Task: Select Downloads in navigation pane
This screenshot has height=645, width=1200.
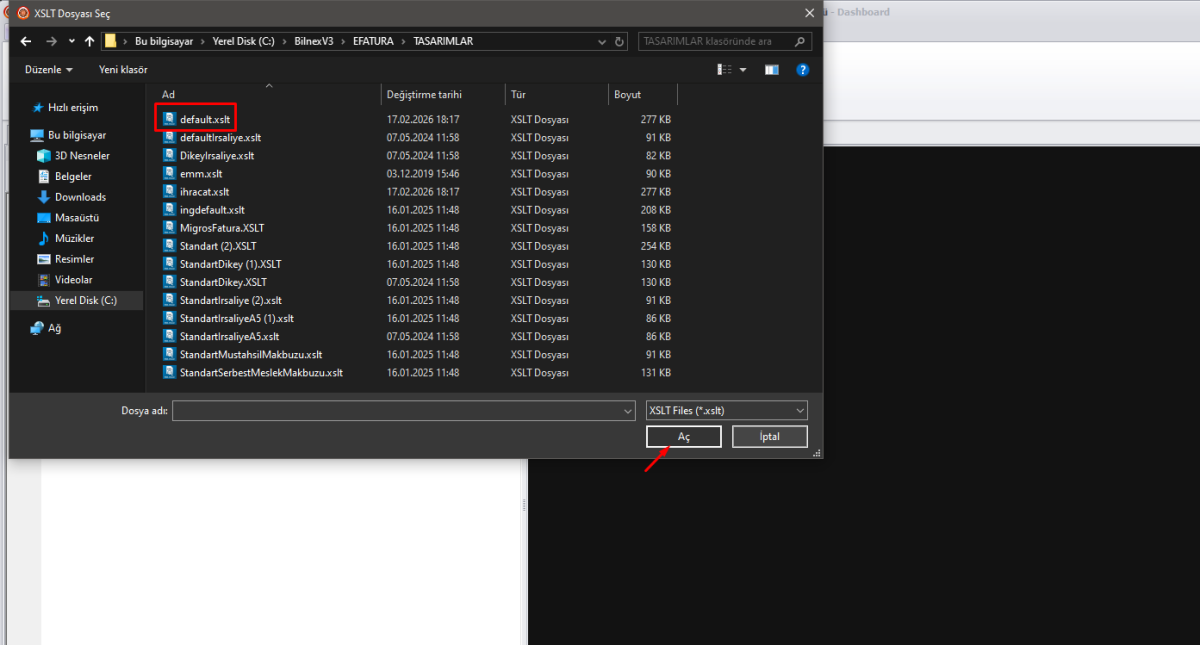Action: coord(80,197)
